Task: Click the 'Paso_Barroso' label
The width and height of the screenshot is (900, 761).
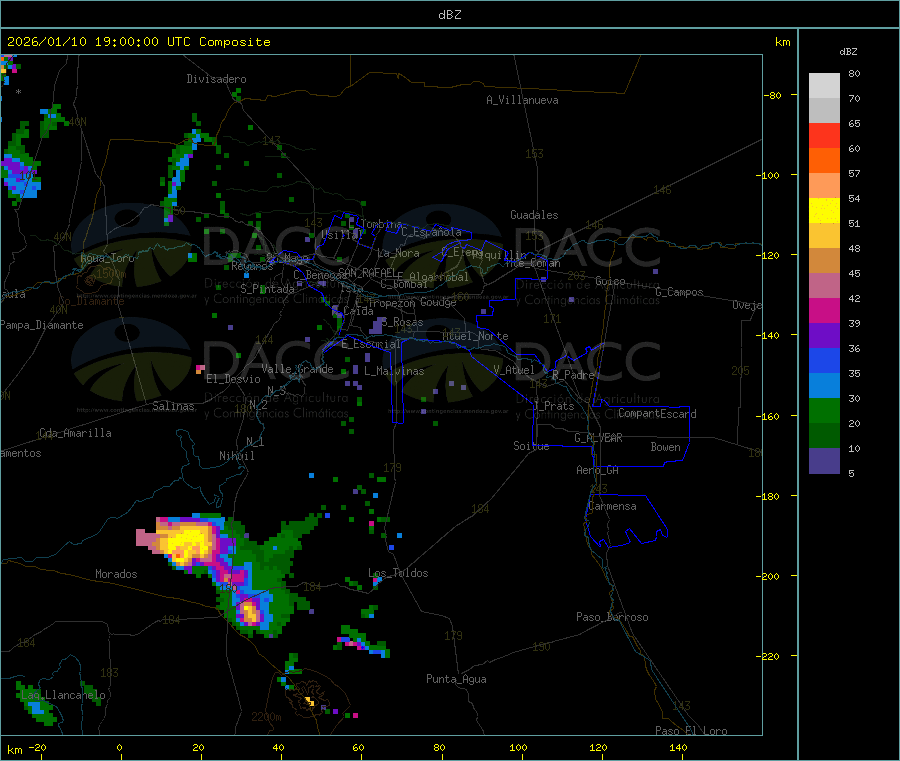Action: 612,617
